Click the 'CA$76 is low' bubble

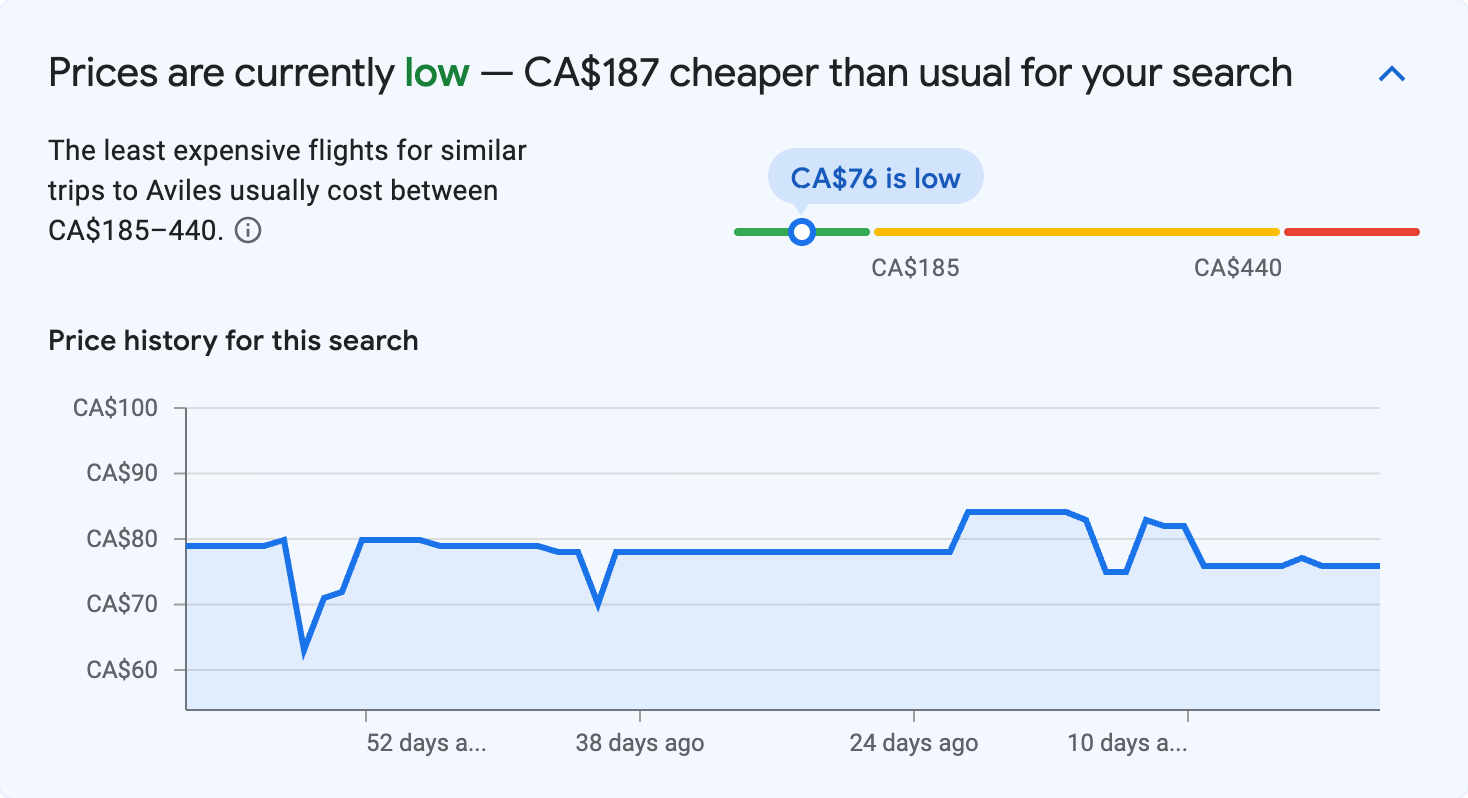[x=875, y=178]
